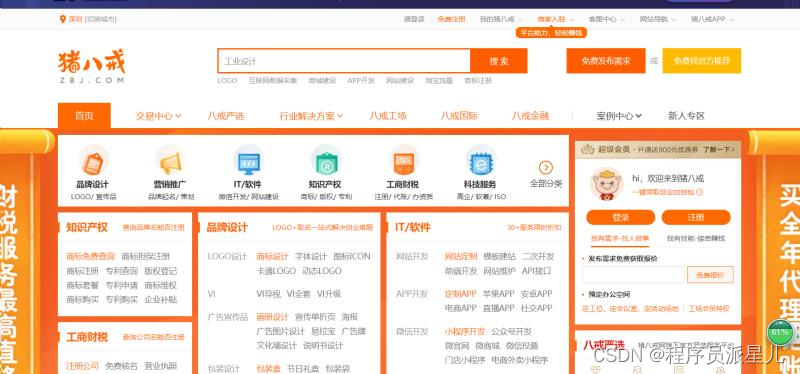Image resolution: width=800 pixels, height=374 pixels.
Task: Click the 画册设计 link
Action: tap(272, 317)
